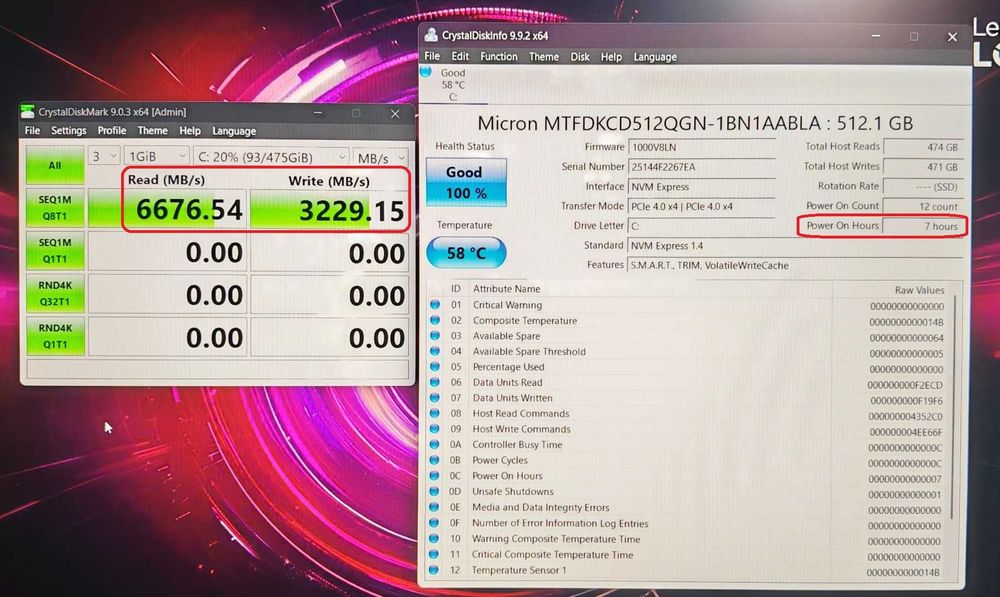
Task: Open File menu in CrystalDiskMark
Action: pos(32,131)
